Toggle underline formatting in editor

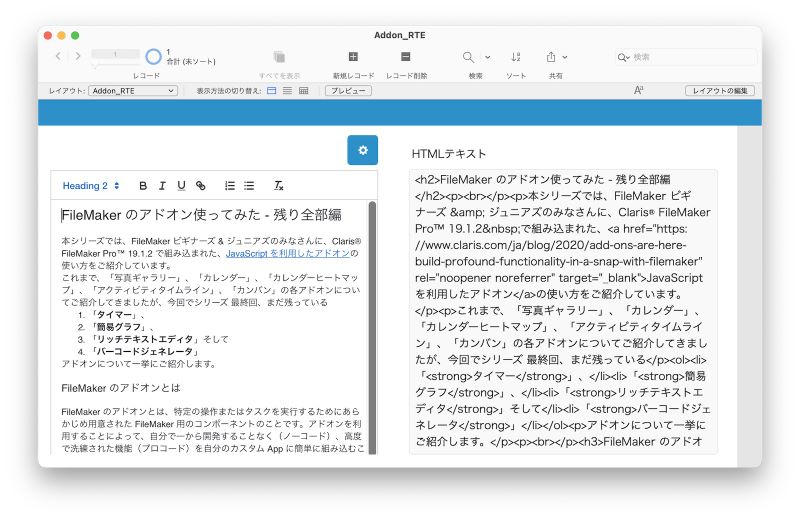tap(181, 186)
